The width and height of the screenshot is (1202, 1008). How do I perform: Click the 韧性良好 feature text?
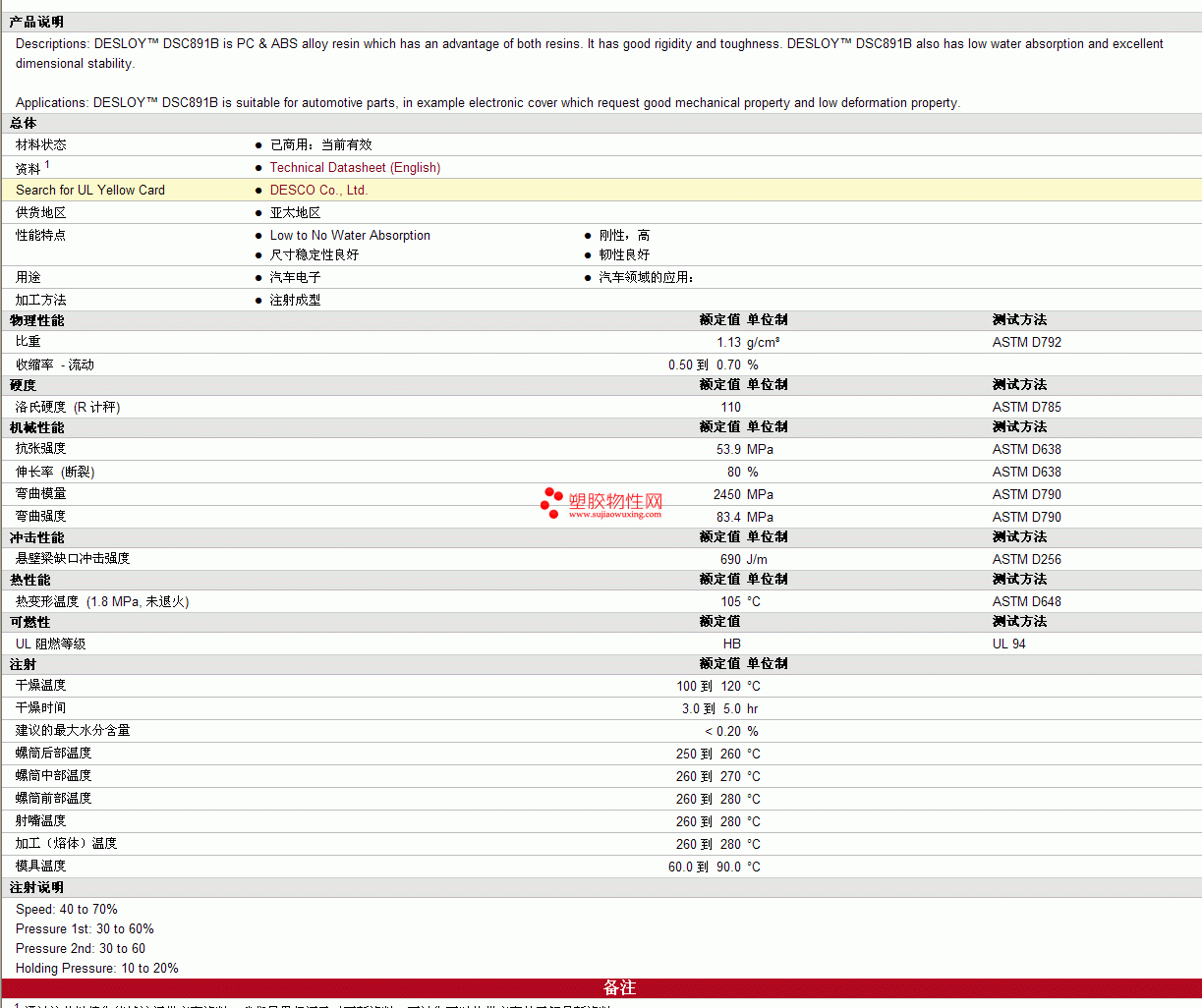tap(624, 255)
